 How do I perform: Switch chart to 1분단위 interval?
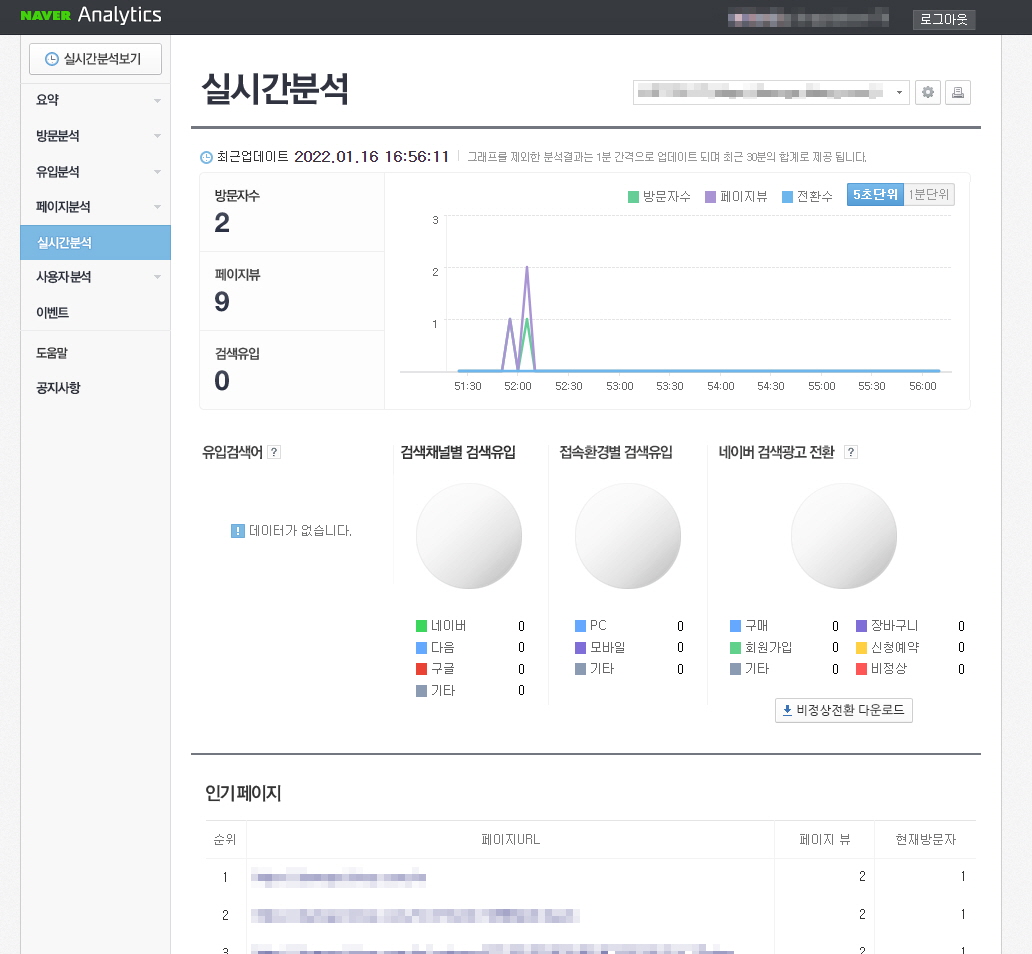coord(926,196)
